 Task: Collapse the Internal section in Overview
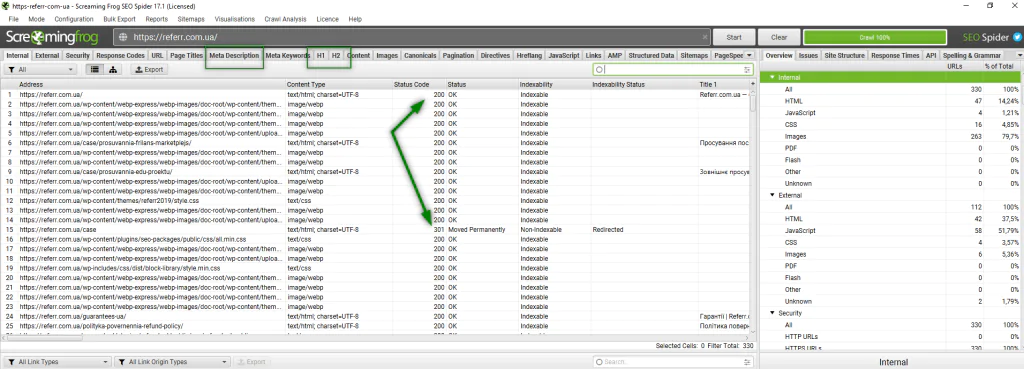(x=772, y=78)
